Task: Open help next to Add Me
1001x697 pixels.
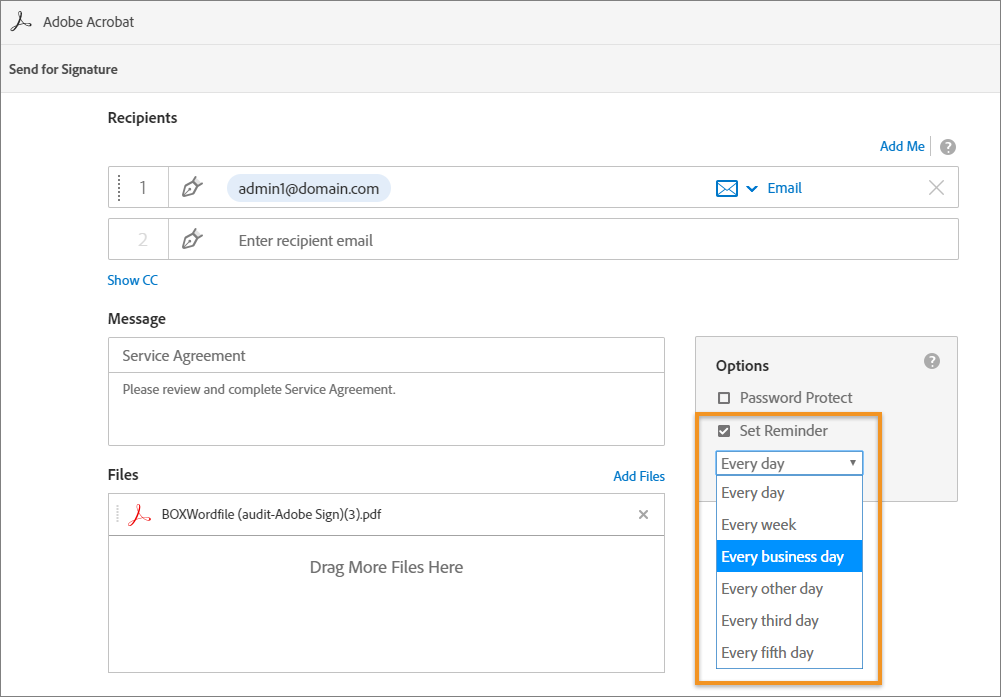Action: [947, 146]
